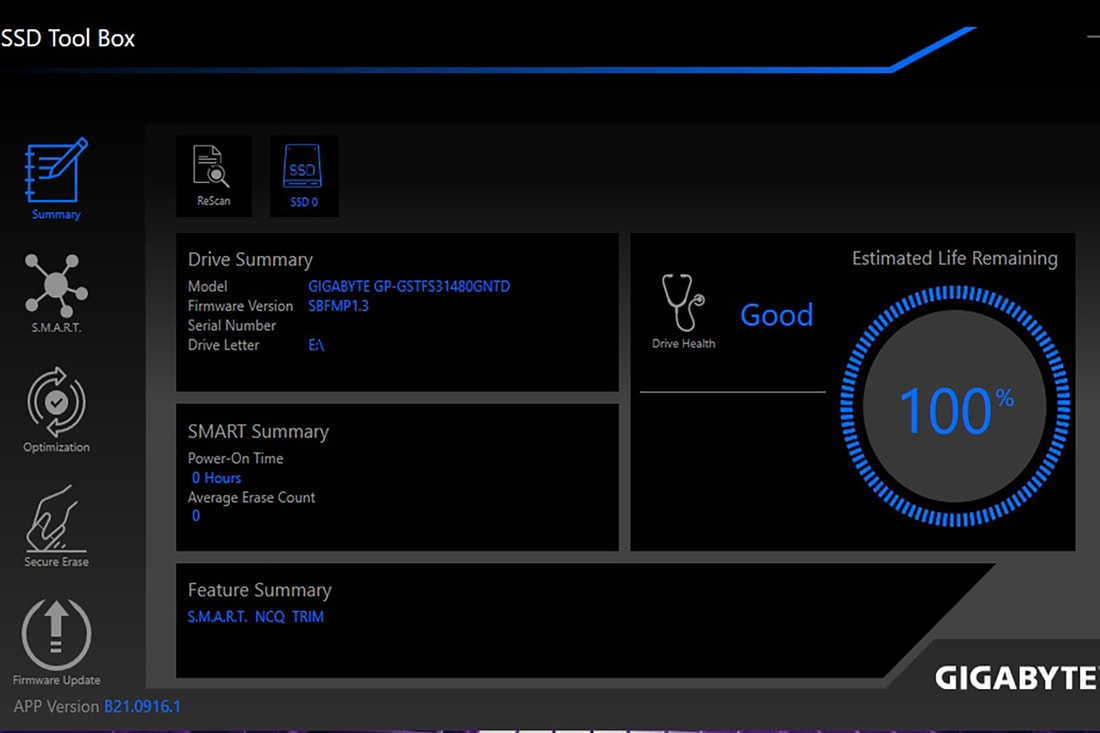
Task: Click TRIM in Feature Summary
Action: (x=308, y=617)
